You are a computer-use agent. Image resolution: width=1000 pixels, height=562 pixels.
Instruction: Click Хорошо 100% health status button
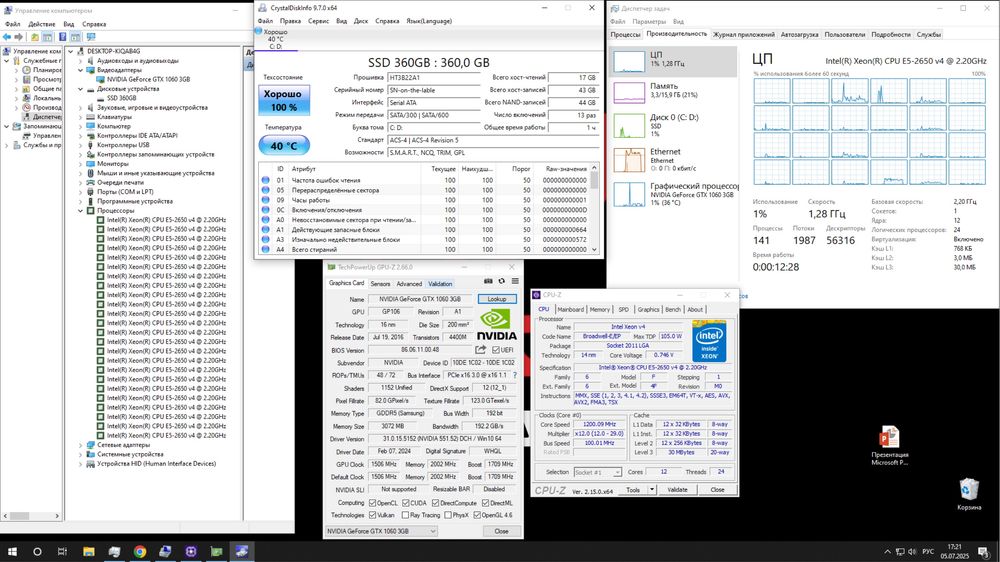284,101
